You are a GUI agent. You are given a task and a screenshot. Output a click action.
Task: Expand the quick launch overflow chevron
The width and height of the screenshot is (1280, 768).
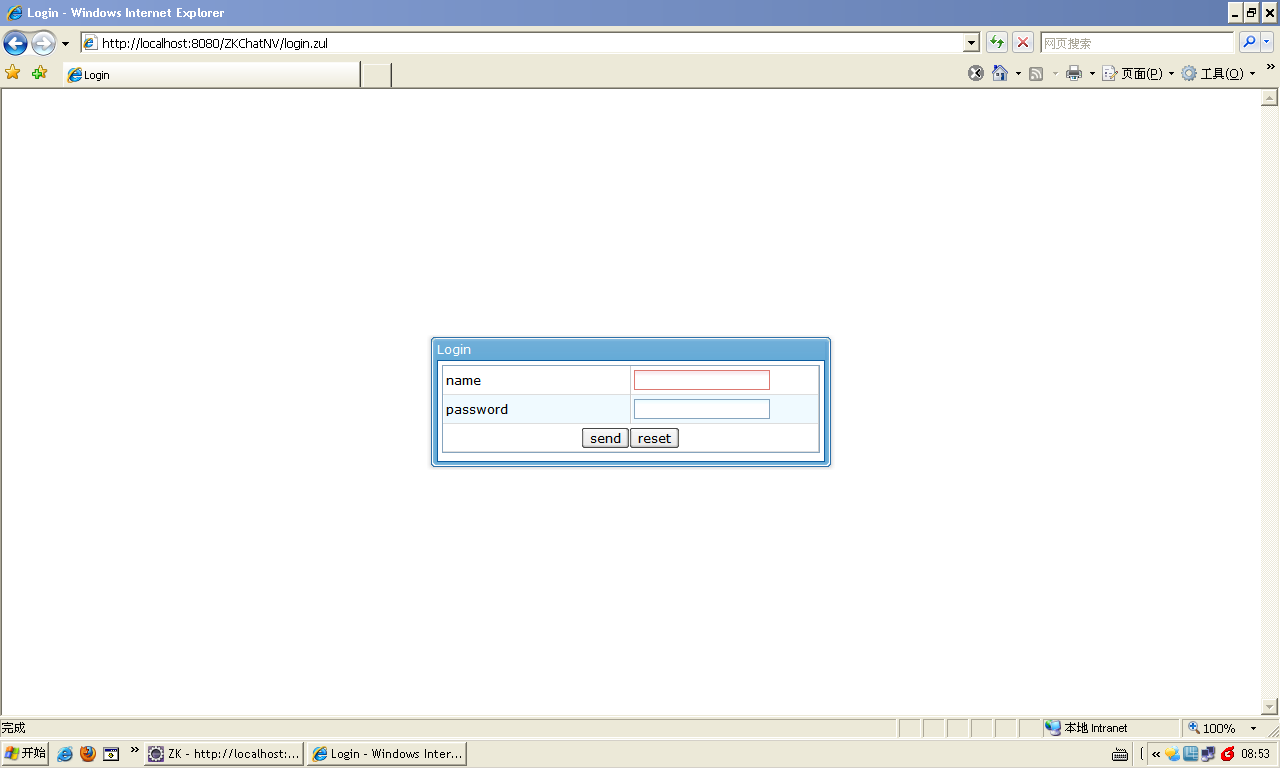135,749
